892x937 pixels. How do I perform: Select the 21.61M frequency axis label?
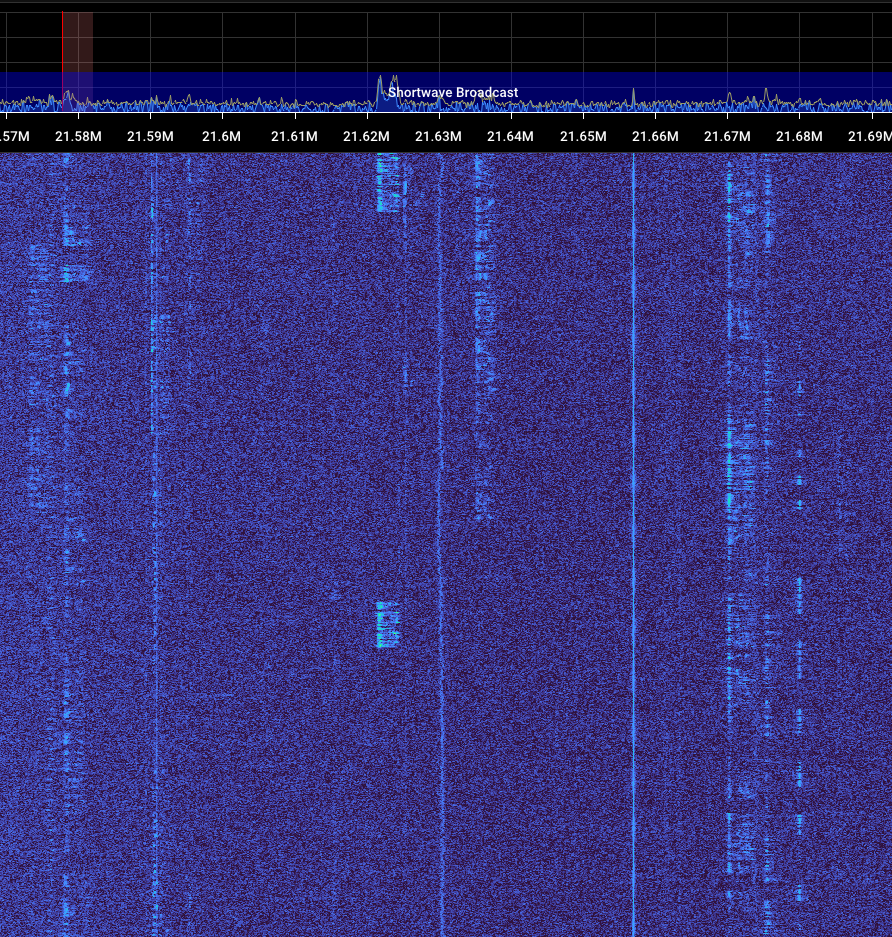(x=294, y=136)
